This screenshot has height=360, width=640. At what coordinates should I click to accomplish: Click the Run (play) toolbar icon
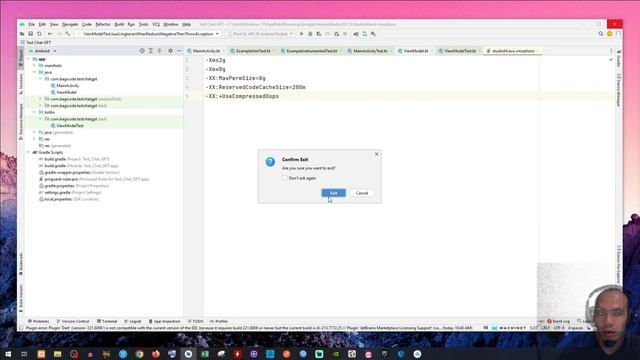point(302,34)
